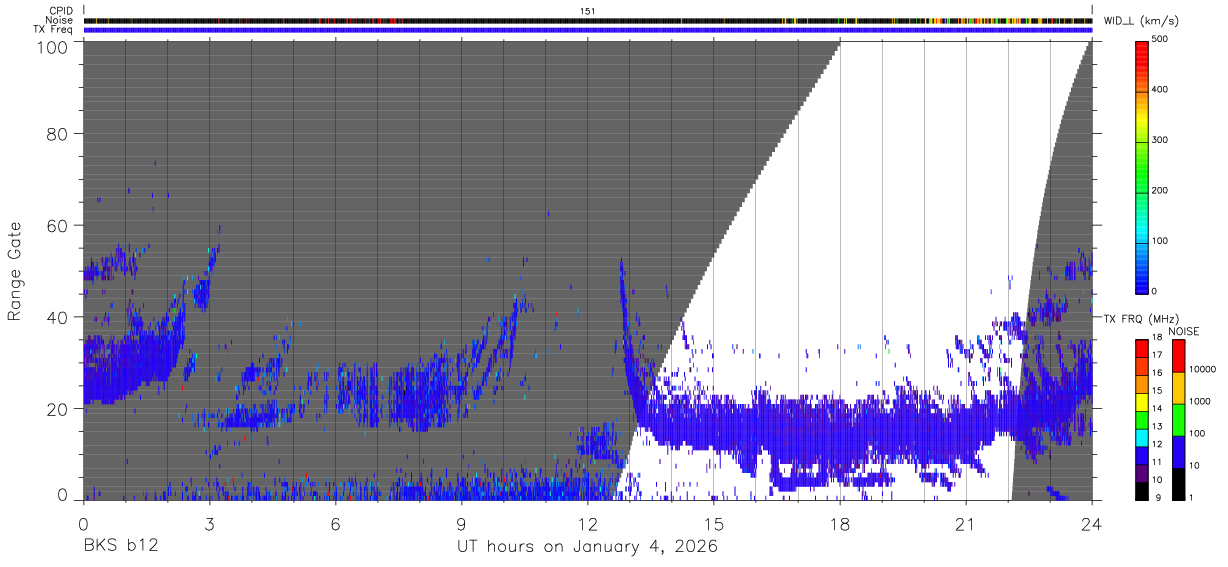1228x567 pixels.
Task: Click the 200 tick on width colorbar
Action: [x=1160, y=190]
